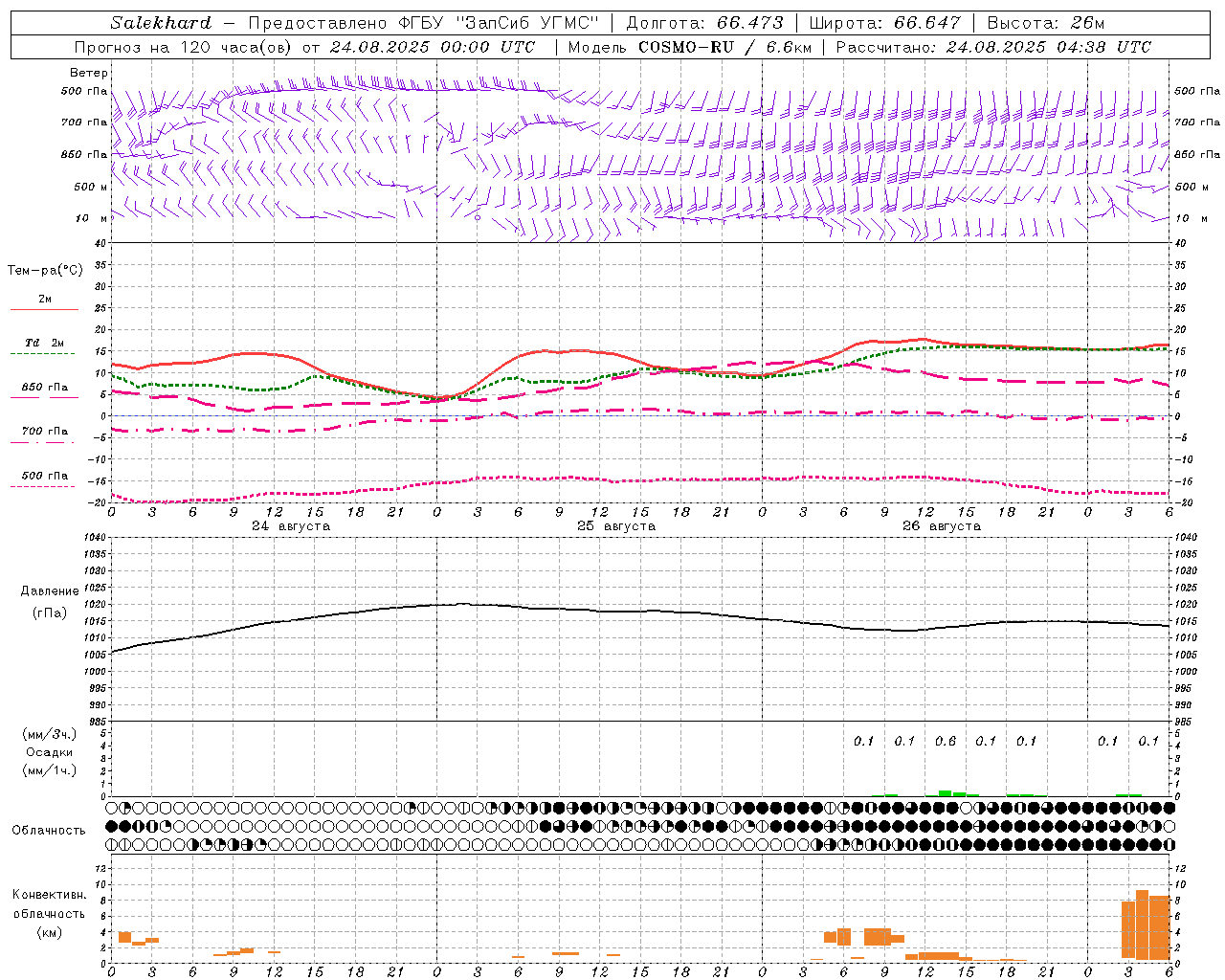Click the 'Ветер' wind panel label
The image size is (1225, 980).
coord(89,73)
